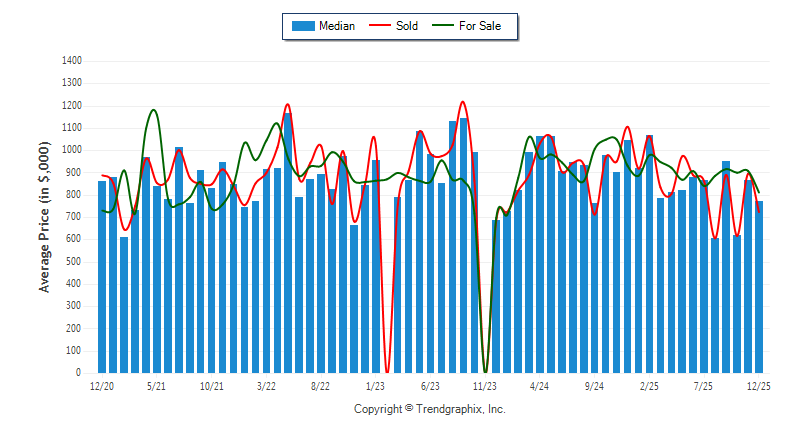Image resolution: width=800 pixels, height=434 pixels.
Task: Click the 1400 y-axis tick label
Action: point(70,61)
